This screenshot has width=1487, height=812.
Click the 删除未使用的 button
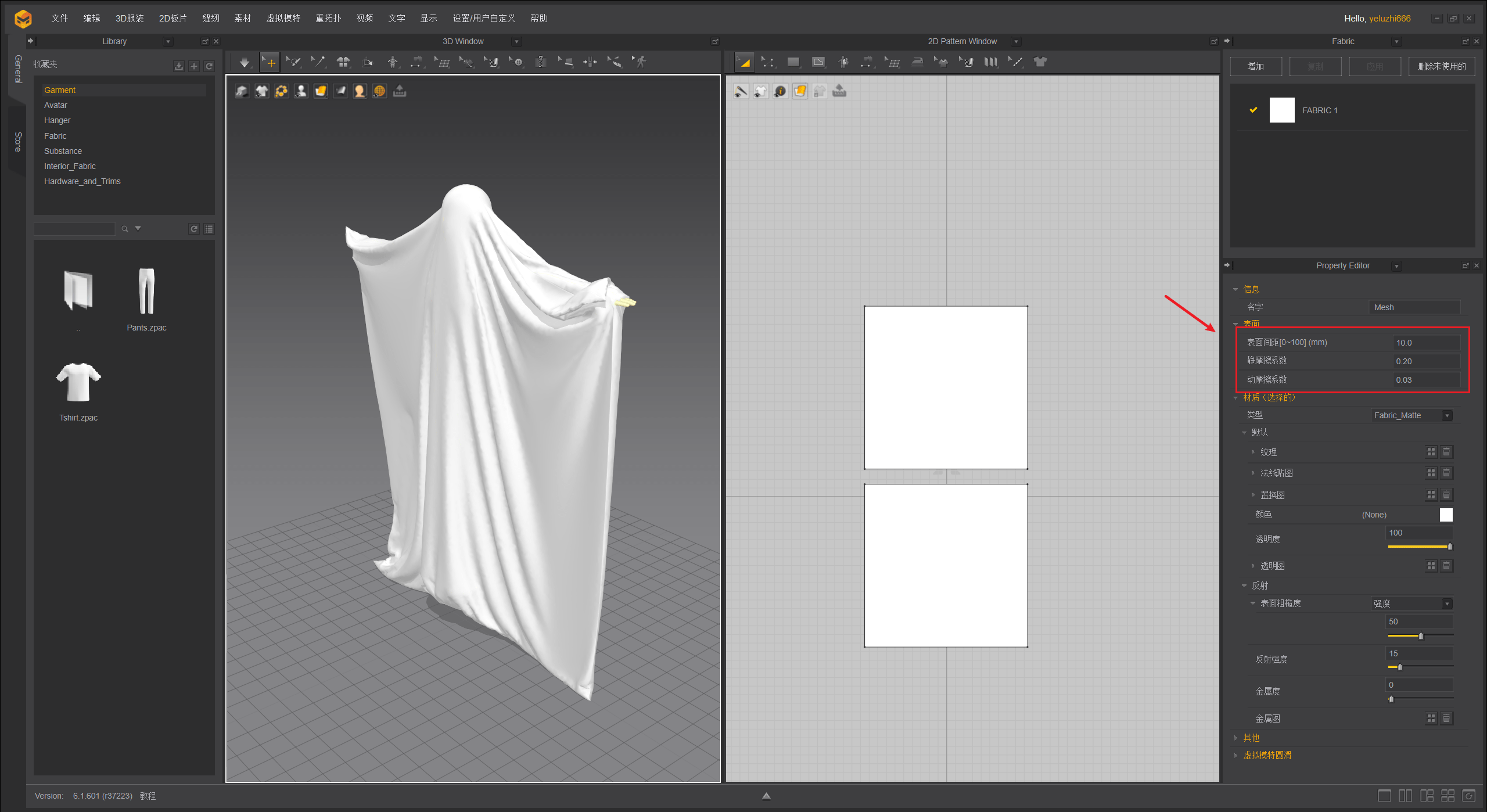point(1441,66)
